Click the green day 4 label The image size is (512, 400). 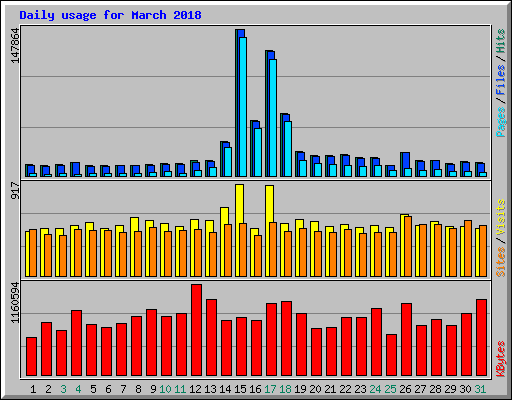click(78, 389)
